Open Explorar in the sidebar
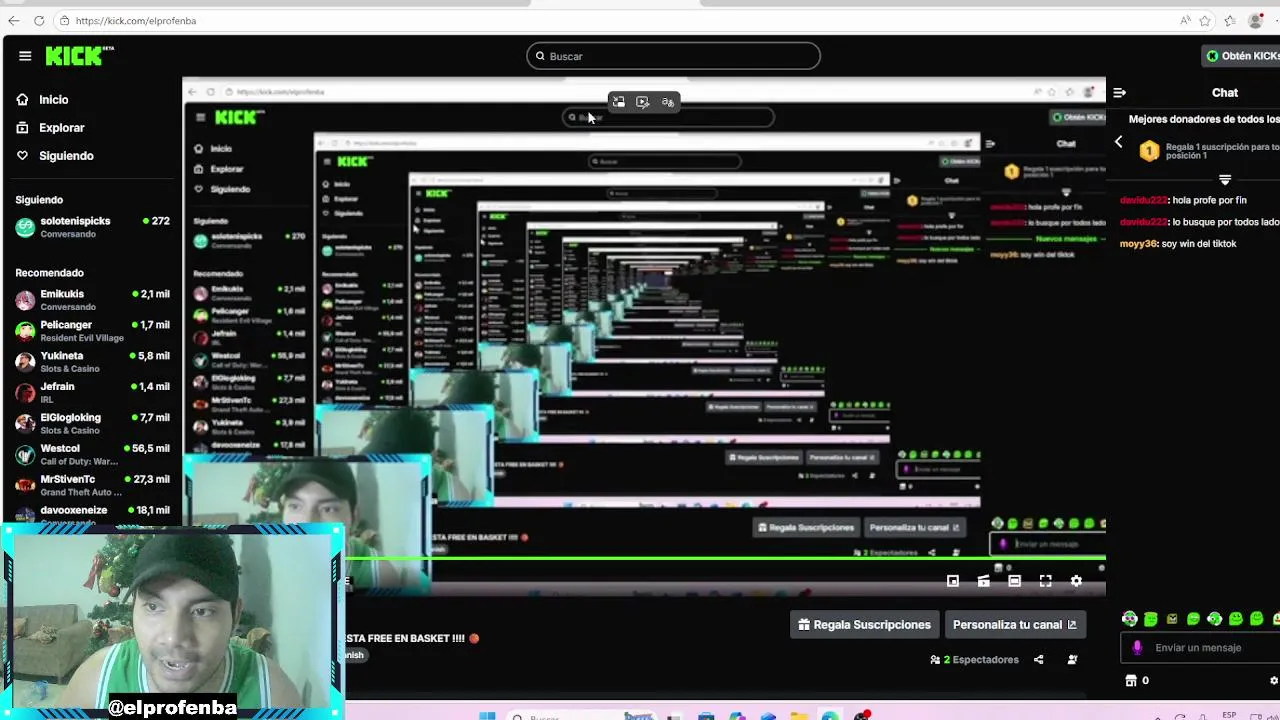The width and height of the screenshot is (1280, 720). click(50, 128)
